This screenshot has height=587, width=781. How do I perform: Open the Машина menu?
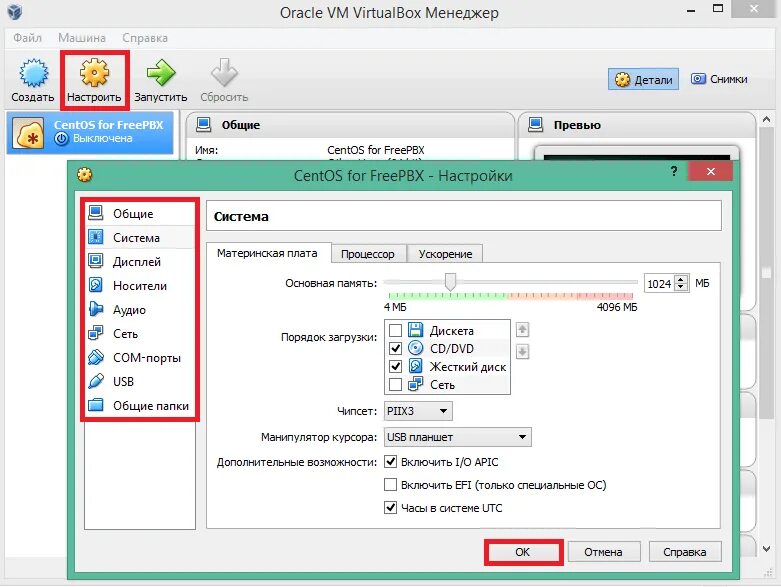pos(82,38)
